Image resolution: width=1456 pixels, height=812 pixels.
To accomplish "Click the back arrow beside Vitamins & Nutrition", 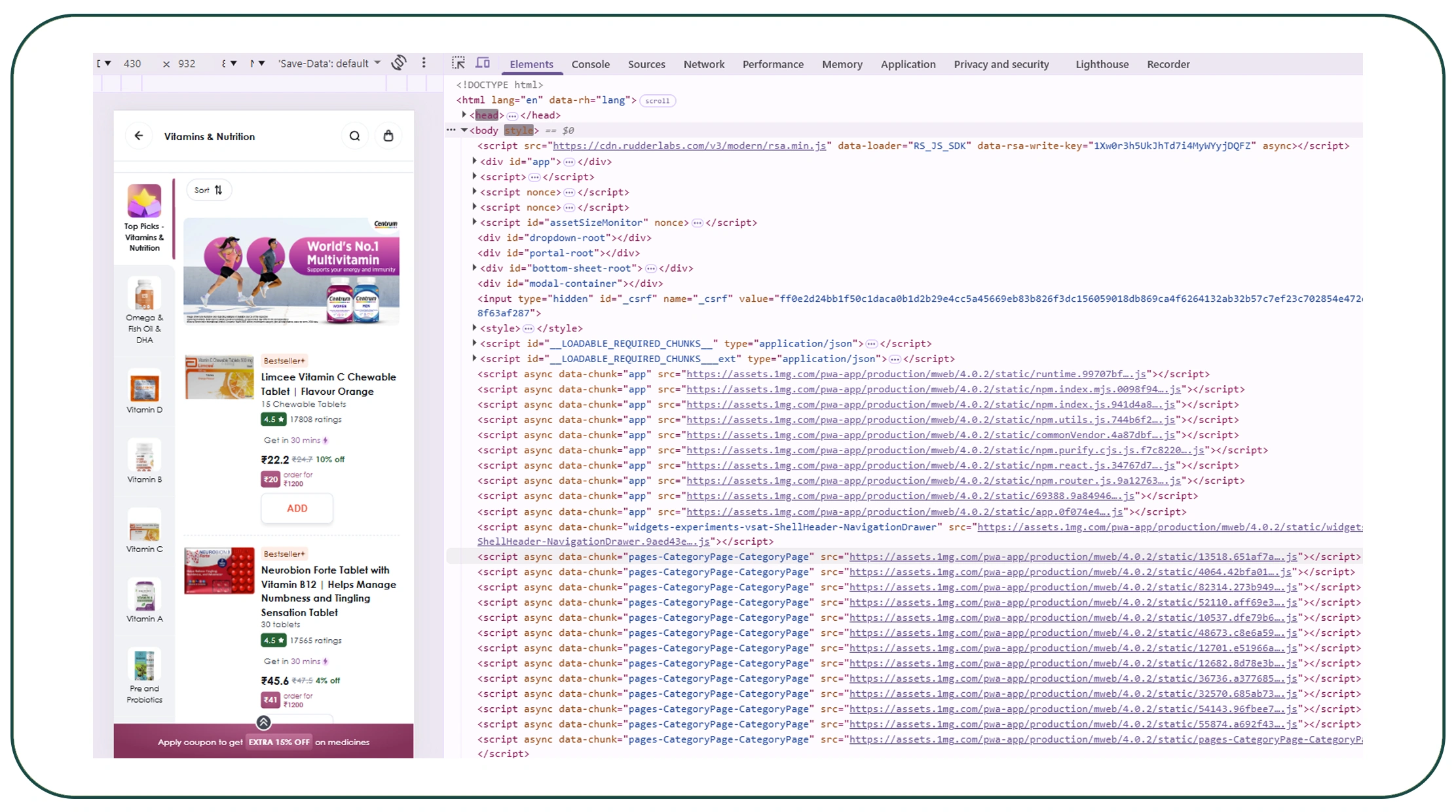I will tap(138, 136).
